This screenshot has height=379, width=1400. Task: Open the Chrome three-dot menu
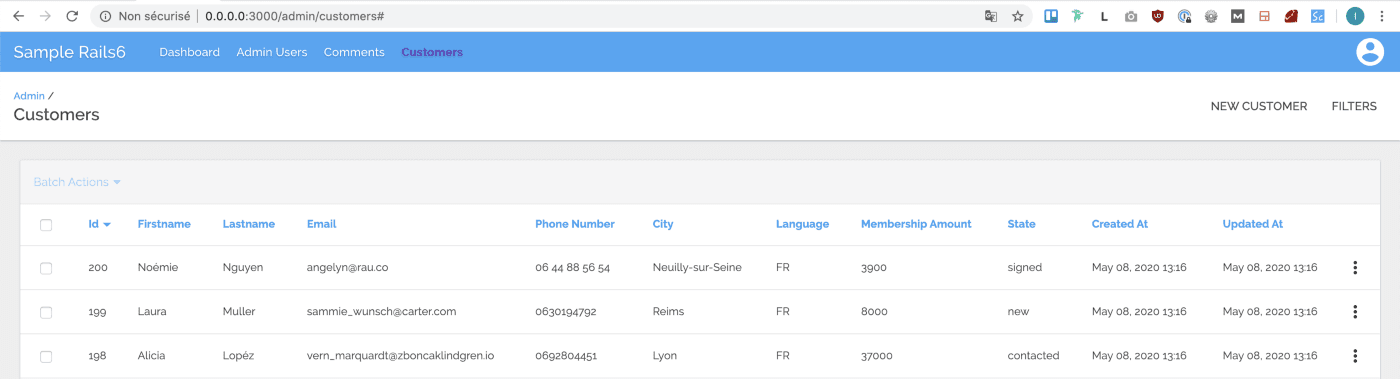pyautogui.click(x=1383, y=16)
